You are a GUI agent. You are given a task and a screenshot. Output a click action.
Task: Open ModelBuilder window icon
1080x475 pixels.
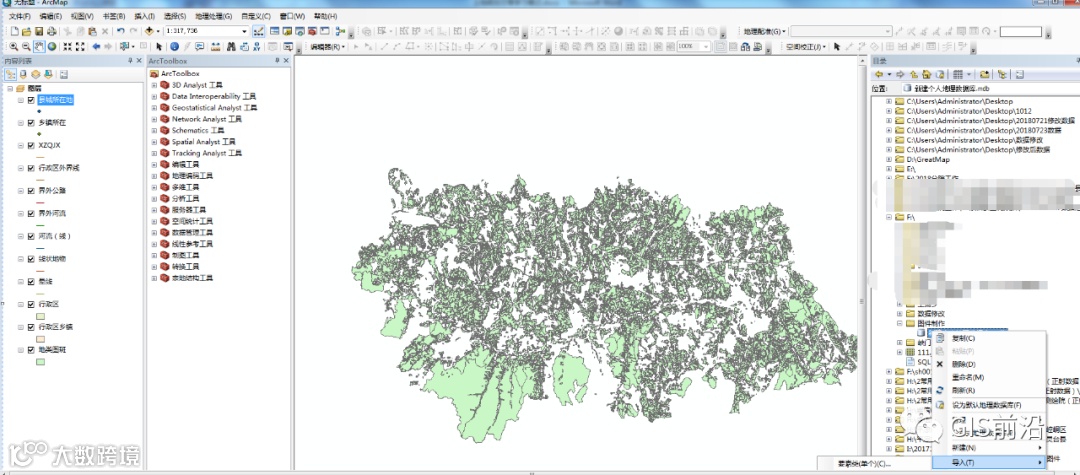(340, 31)
